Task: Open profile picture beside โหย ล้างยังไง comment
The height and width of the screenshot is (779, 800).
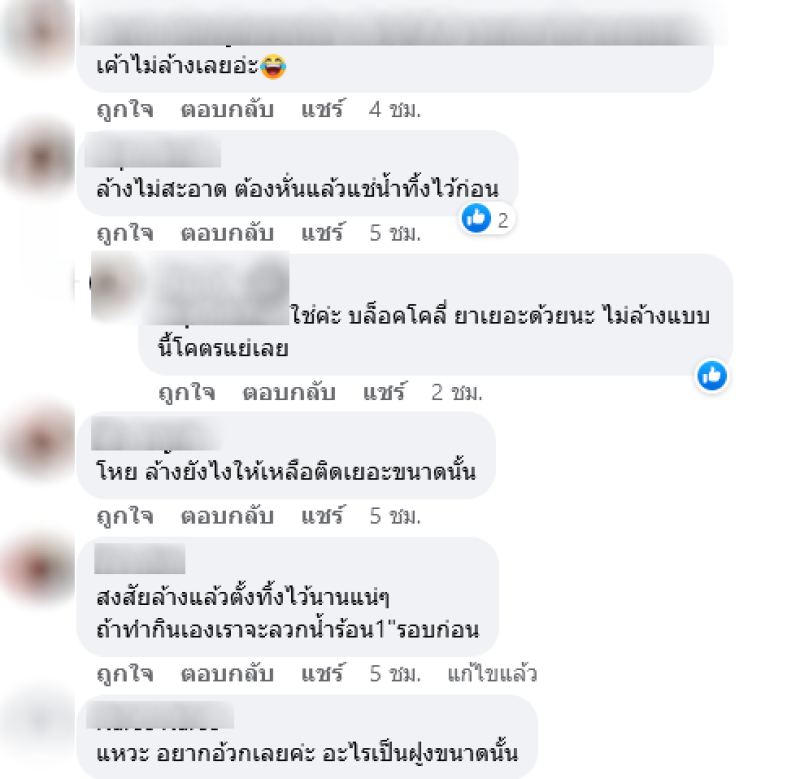Action: click(40, 443)
